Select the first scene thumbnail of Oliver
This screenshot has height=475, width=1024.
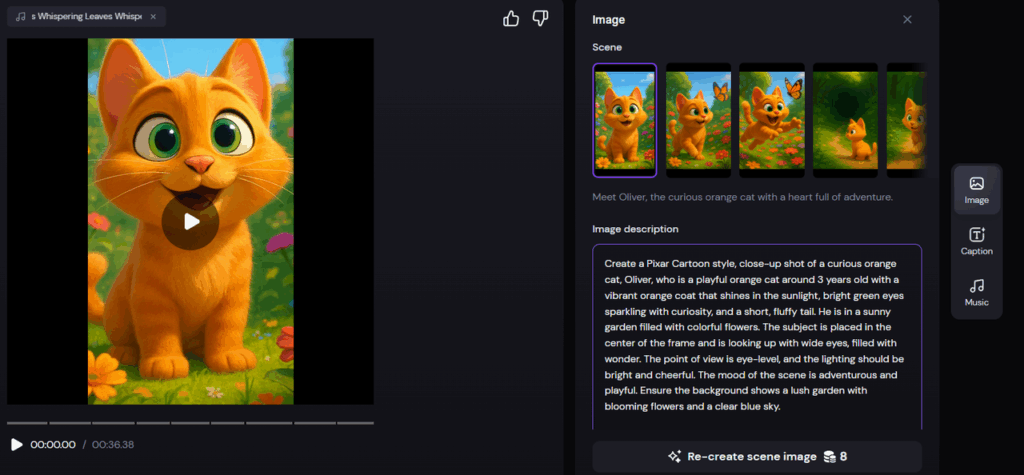tap(625, 120)
